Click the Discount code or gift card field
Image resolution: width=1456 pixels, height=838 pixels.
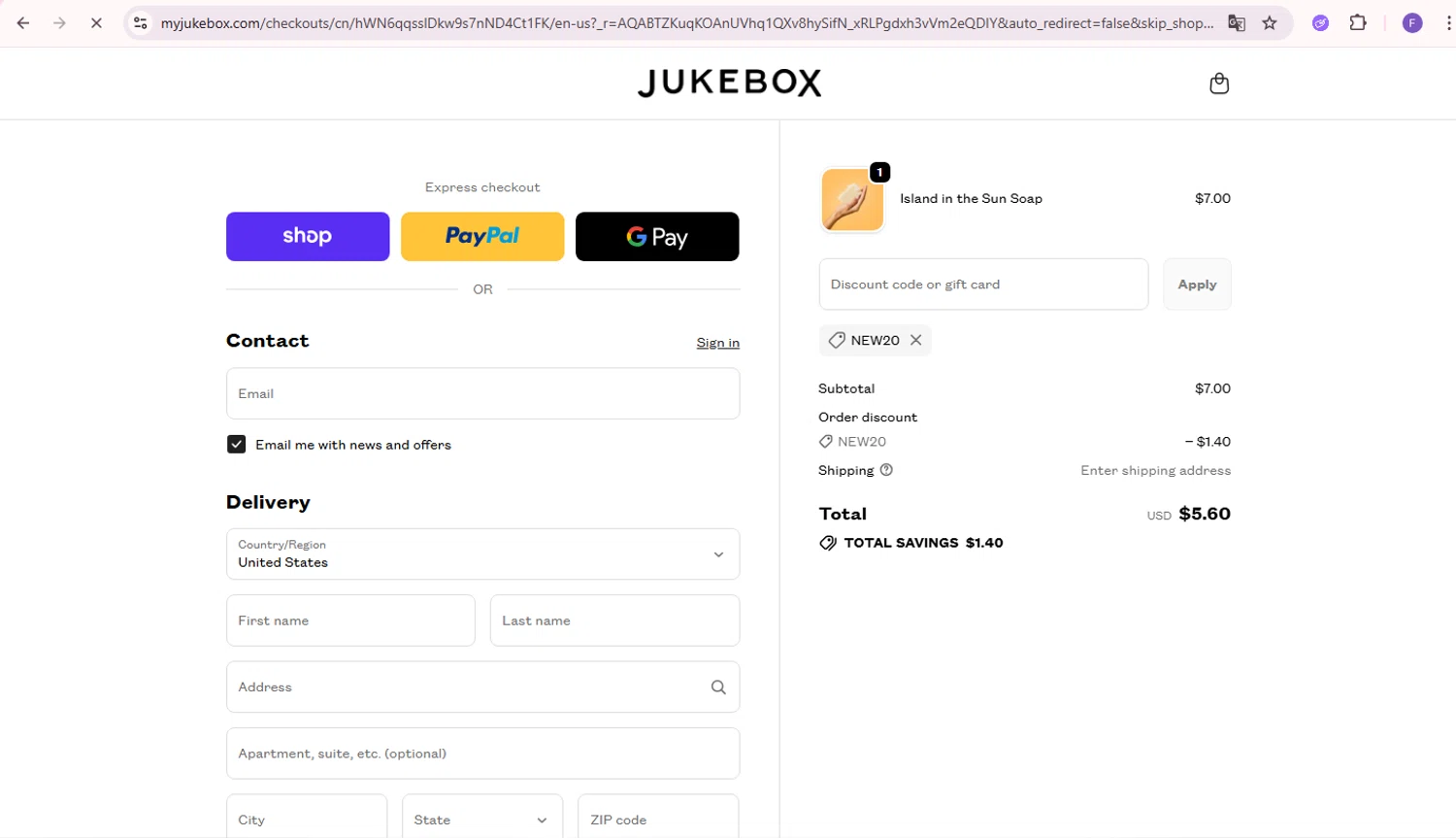(983, 285)
